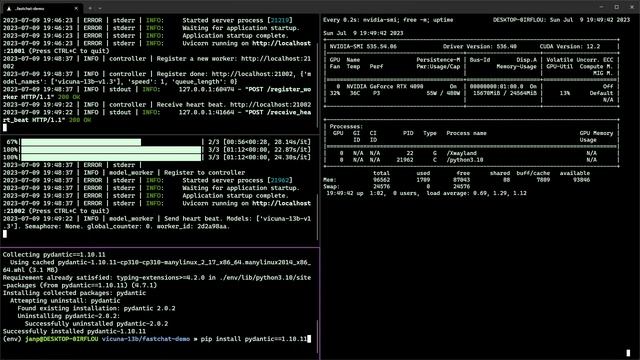Click the '55W / 480W' power usage value
This screenshot has height=360, width=640.
(x=443, y=93)
